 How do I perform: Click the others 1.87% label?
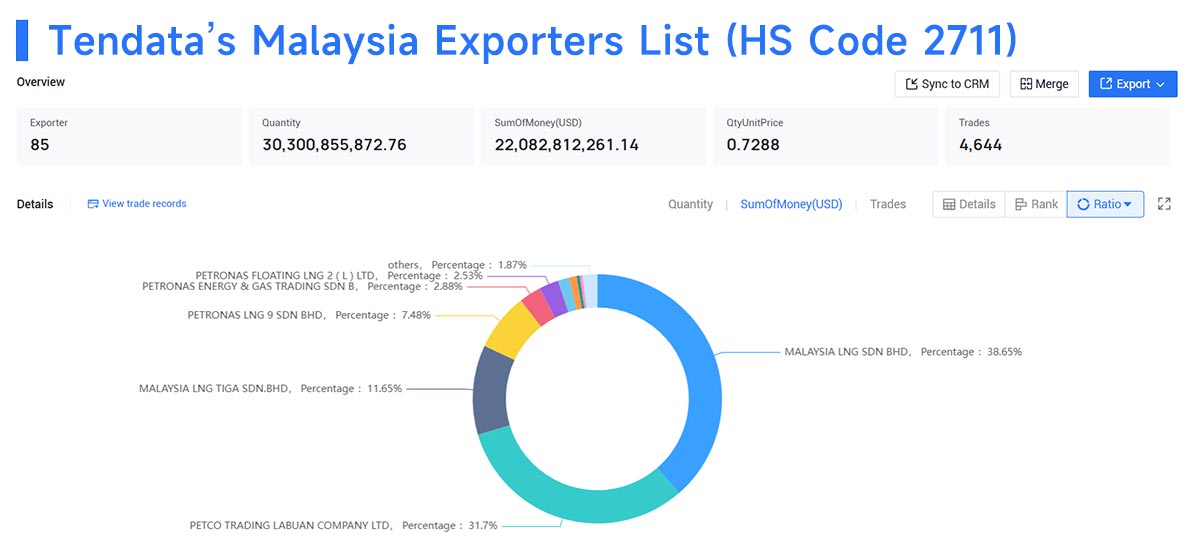click(x=455, y=265)
